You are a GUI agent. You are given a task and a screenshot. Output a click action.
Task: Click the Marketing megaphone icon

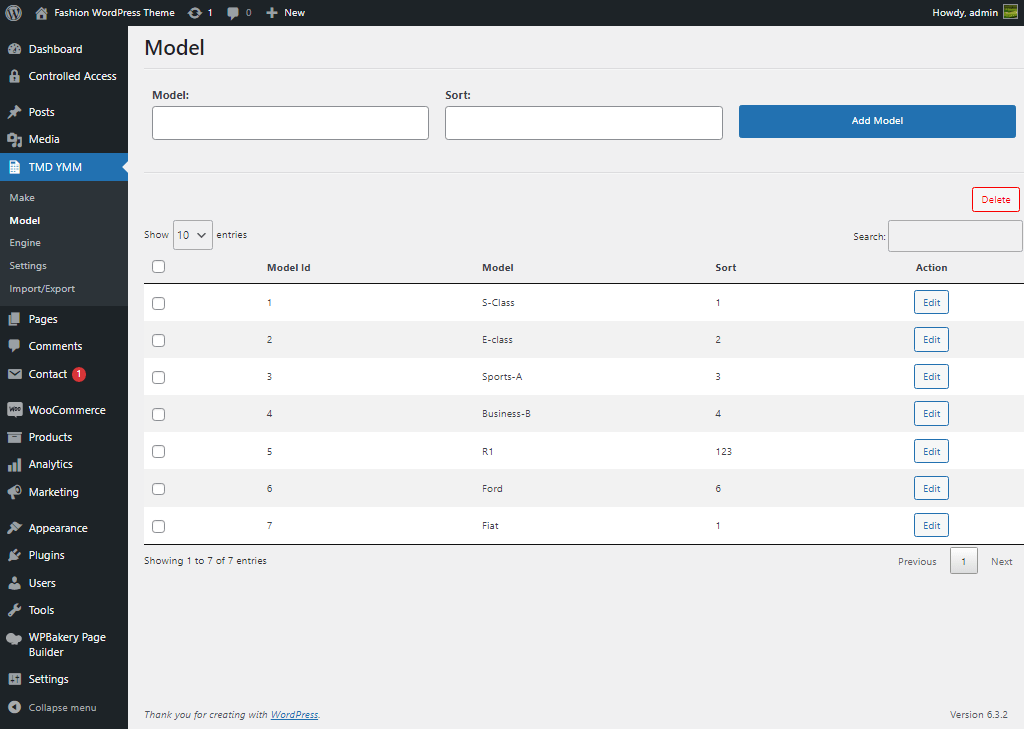16,492
